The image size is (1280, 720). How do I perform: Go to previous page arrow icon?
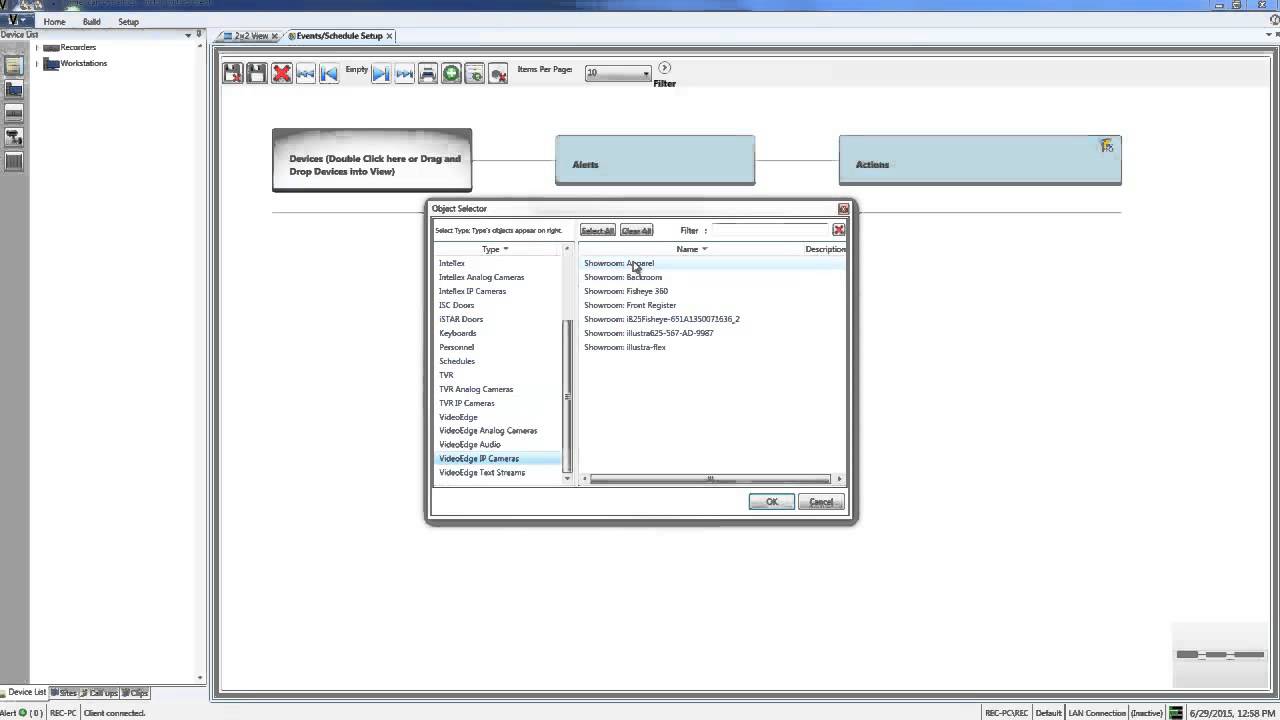[x=329, y=73]
